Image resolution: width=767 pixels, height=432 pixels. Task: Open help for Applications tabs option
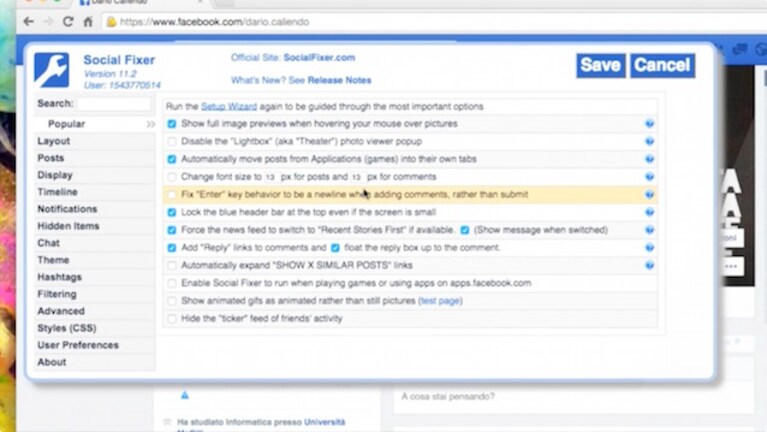[x=649, y=159]
